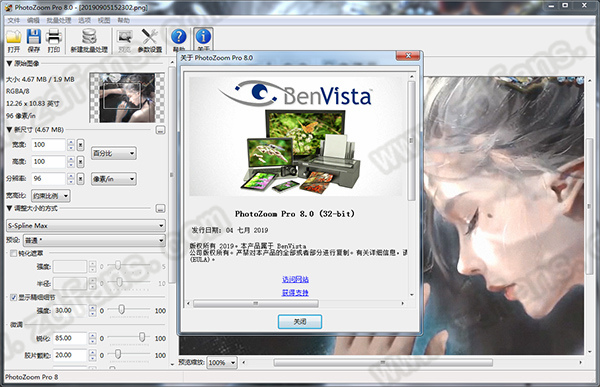Open the percentage unit dropdown
This screenshot has width=600, height=387.
pos(114,153)
